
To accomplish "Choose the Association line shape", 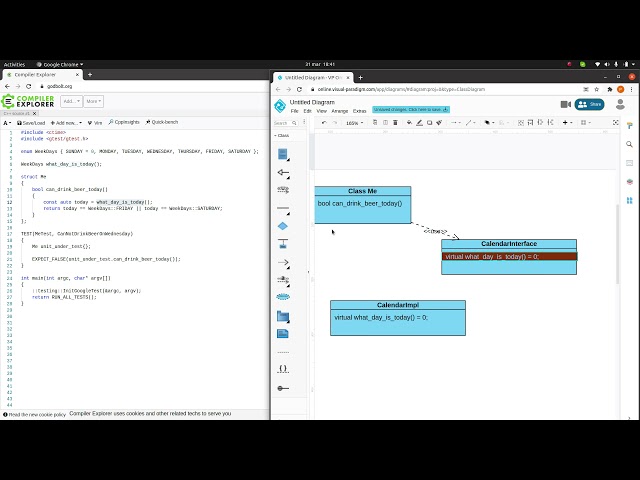I will 283,209.
